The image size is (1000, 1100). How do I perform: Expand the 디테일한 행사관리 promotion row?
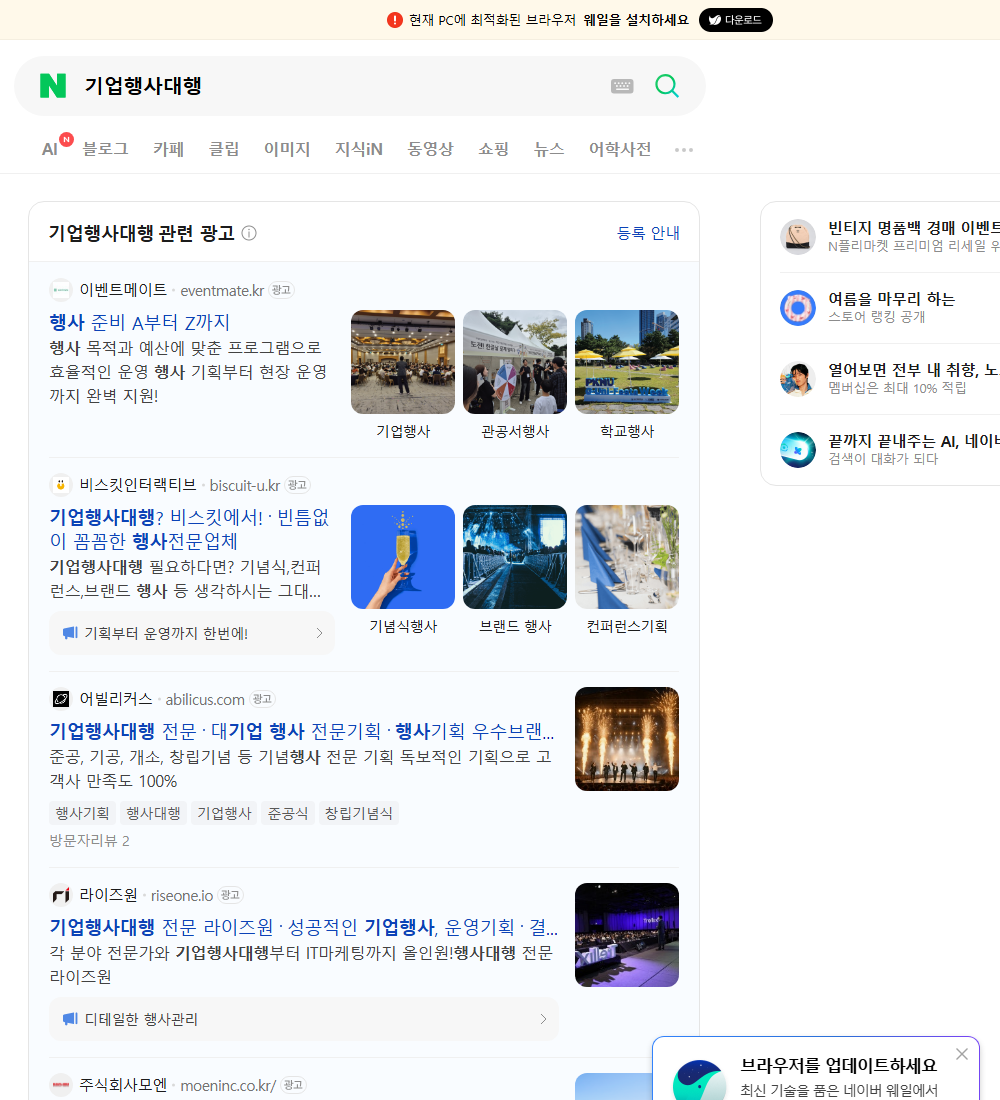tap(304, 1019)
